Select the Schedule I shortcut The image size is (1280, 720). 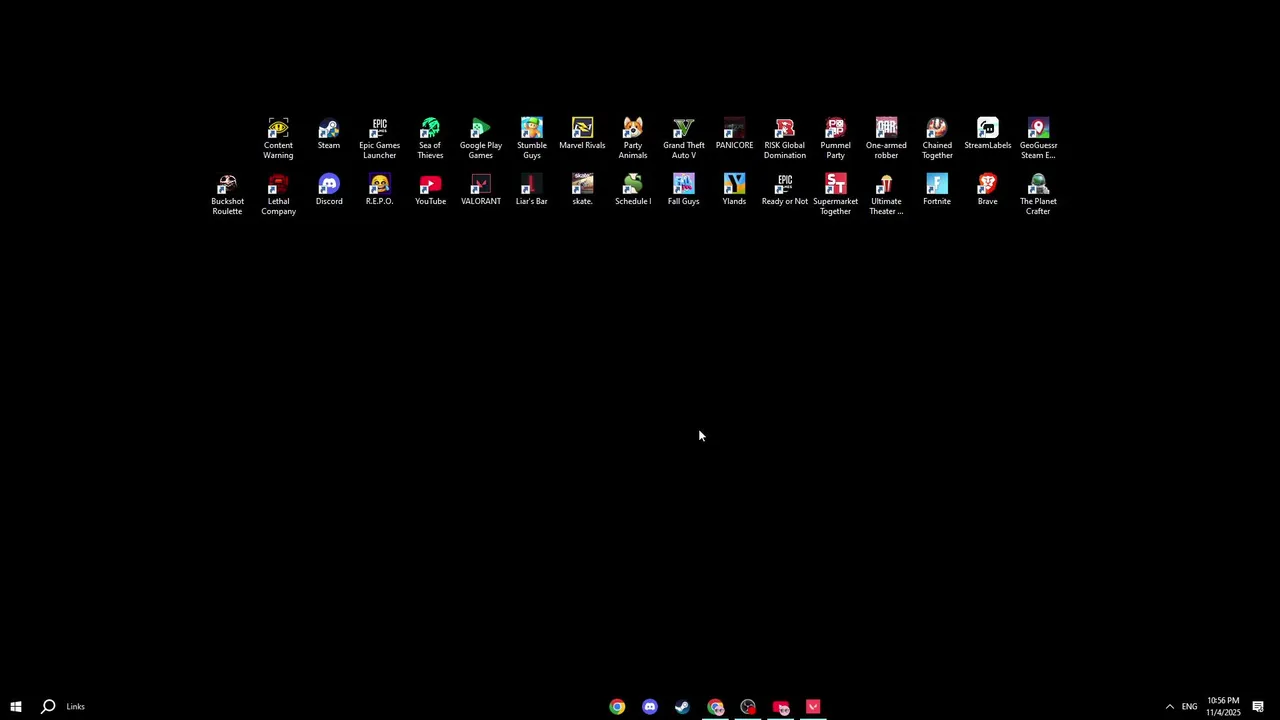[633, 190]
